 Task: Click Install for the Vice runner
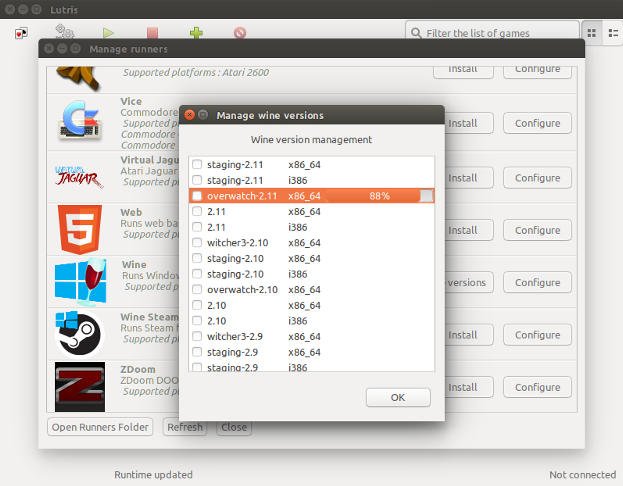[469, 123]
